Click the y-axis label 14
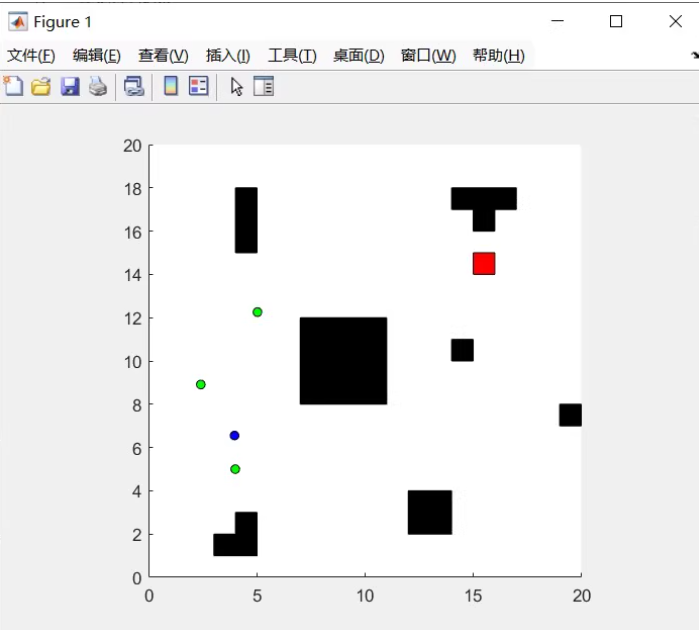The height and width of the screenshot is (630, 699). 133,275
